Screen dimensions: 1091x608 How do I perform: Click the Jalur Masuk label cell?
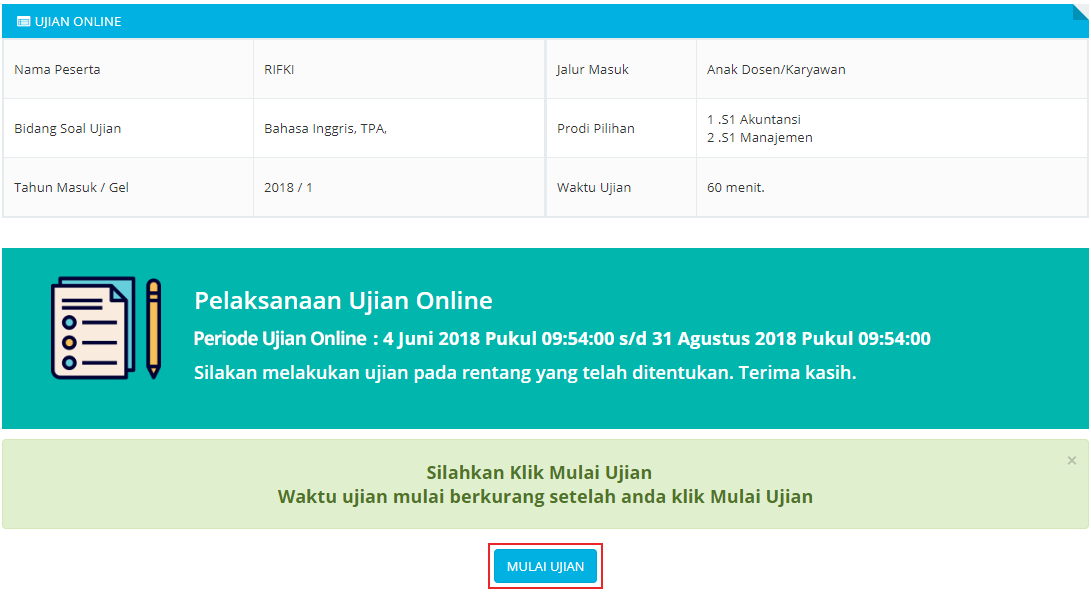pyautogui.click(x=593, y=70)
